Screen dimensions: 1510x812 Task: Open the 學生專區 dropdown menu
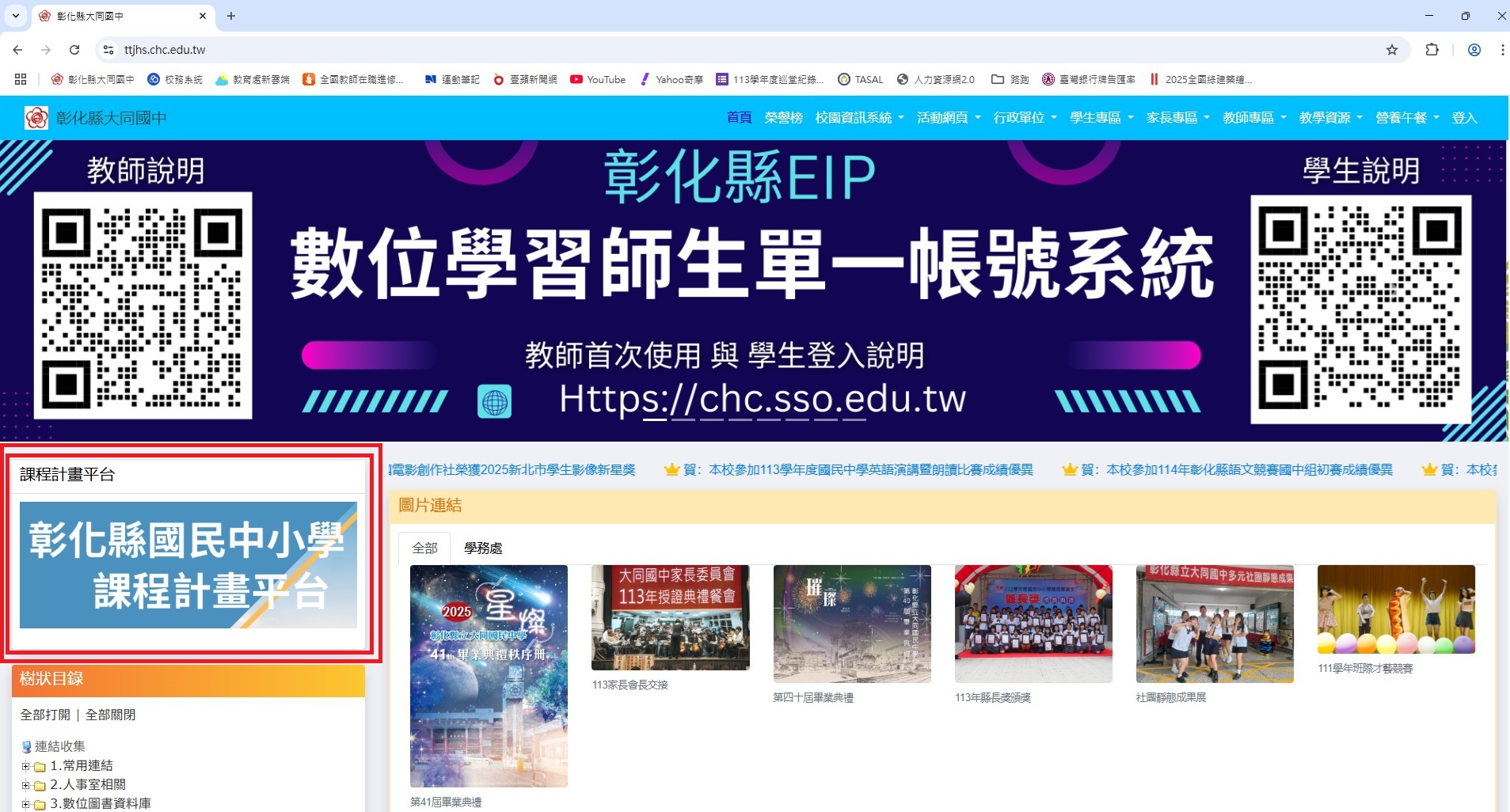pos(1101,118)
